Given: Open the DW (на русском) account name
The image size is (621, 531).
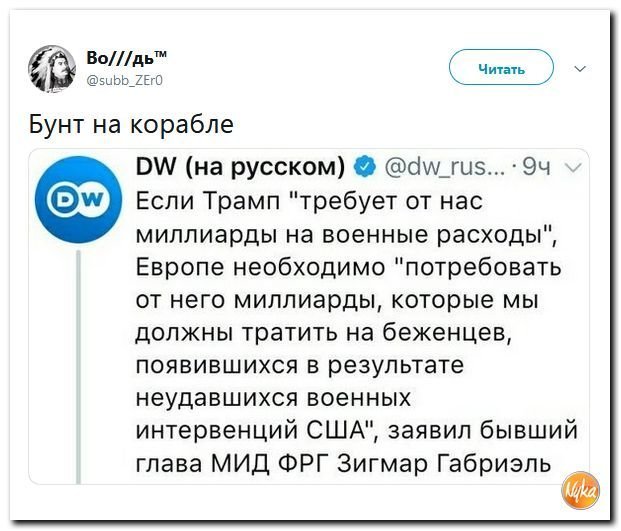Looking at the screenshot, I should point(240,167).
